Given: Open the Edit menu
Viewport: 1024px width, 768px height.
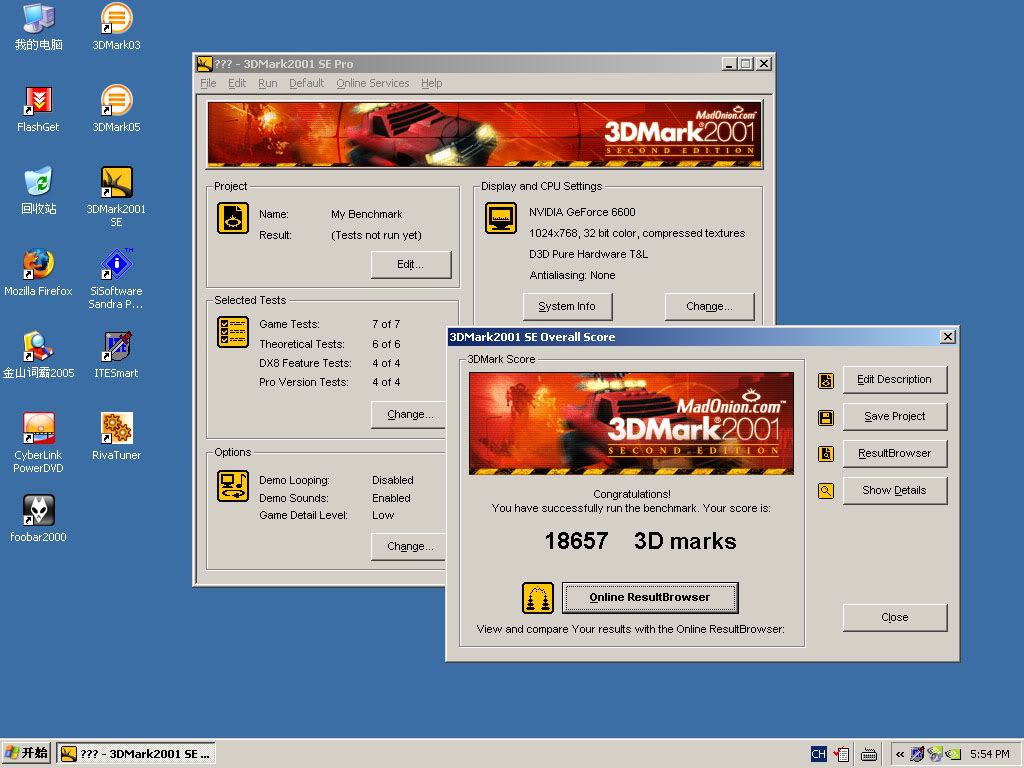Looking at the screenshot, I should [237, 83].
